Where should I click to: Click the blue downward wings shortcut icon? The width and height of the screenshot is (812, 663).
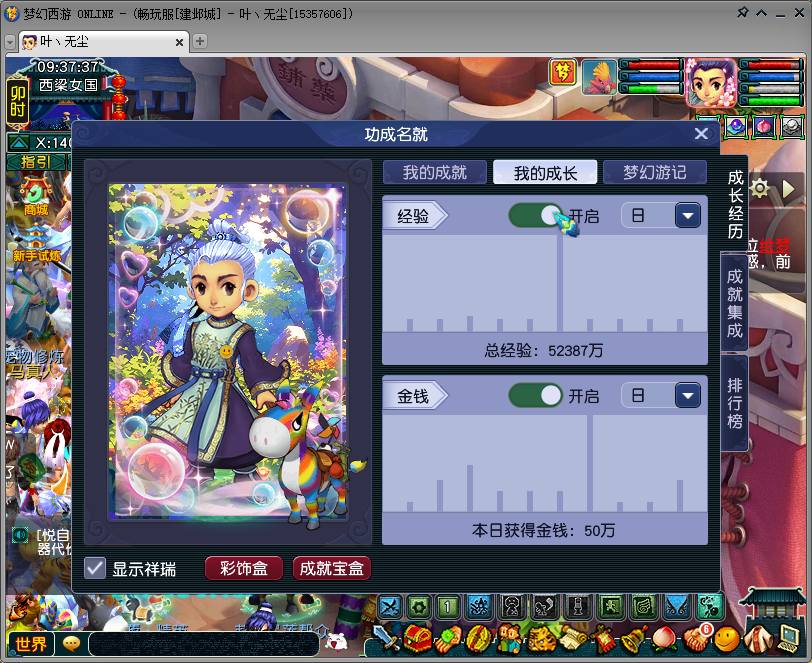pyautogui.click(x=676, y=606)
